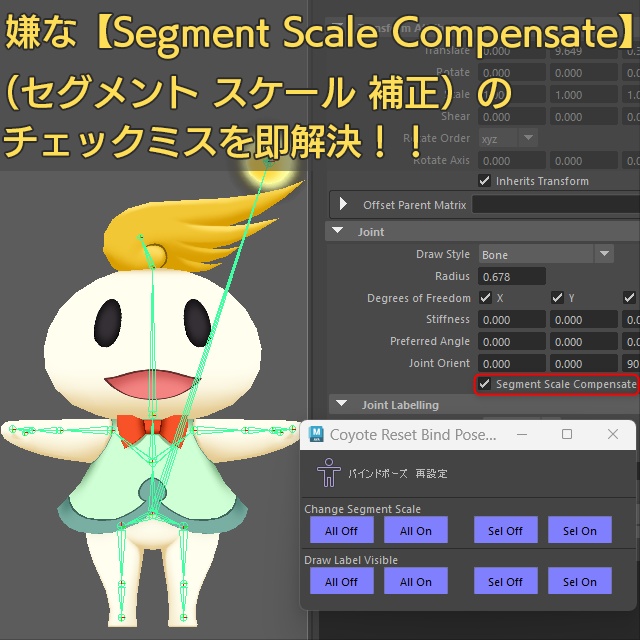Click the Maya icon in Coyote Reset Bind Pose titlebar

tap(316, 434)
